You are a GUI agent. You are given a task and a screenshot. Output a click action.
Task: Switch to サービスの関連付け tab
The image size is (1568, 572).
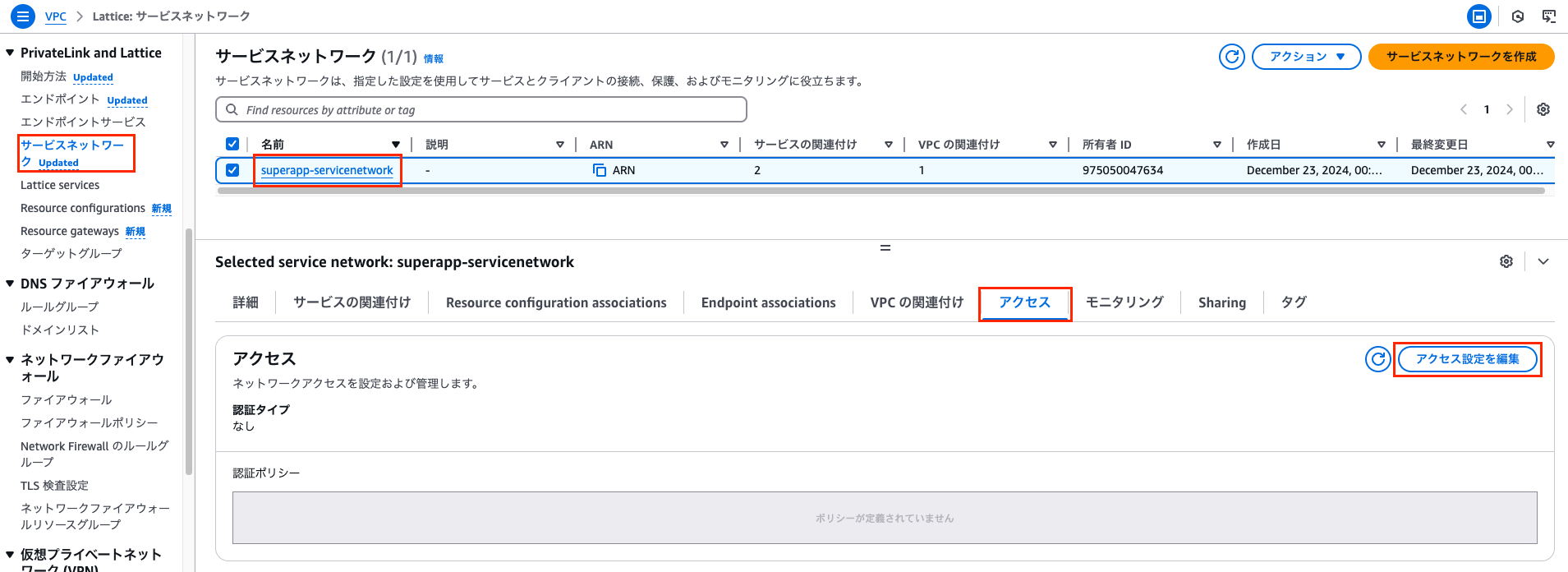point(352,302)
